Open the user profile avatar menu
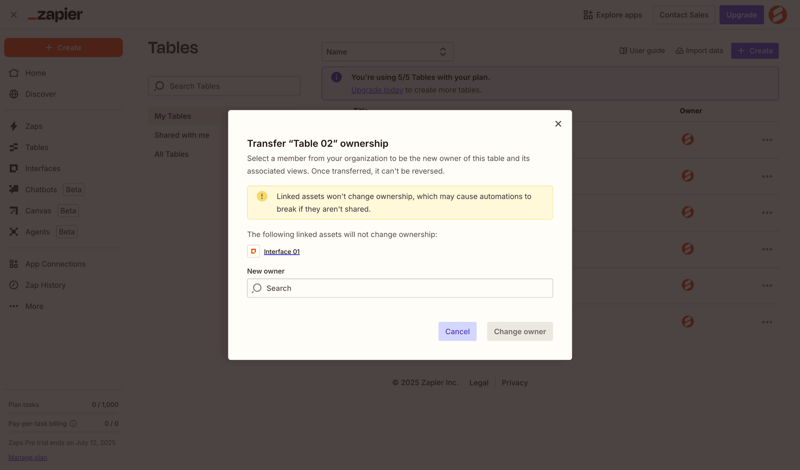Image resolution: width=800 pixels, height=470 pixels. [778, 15]
